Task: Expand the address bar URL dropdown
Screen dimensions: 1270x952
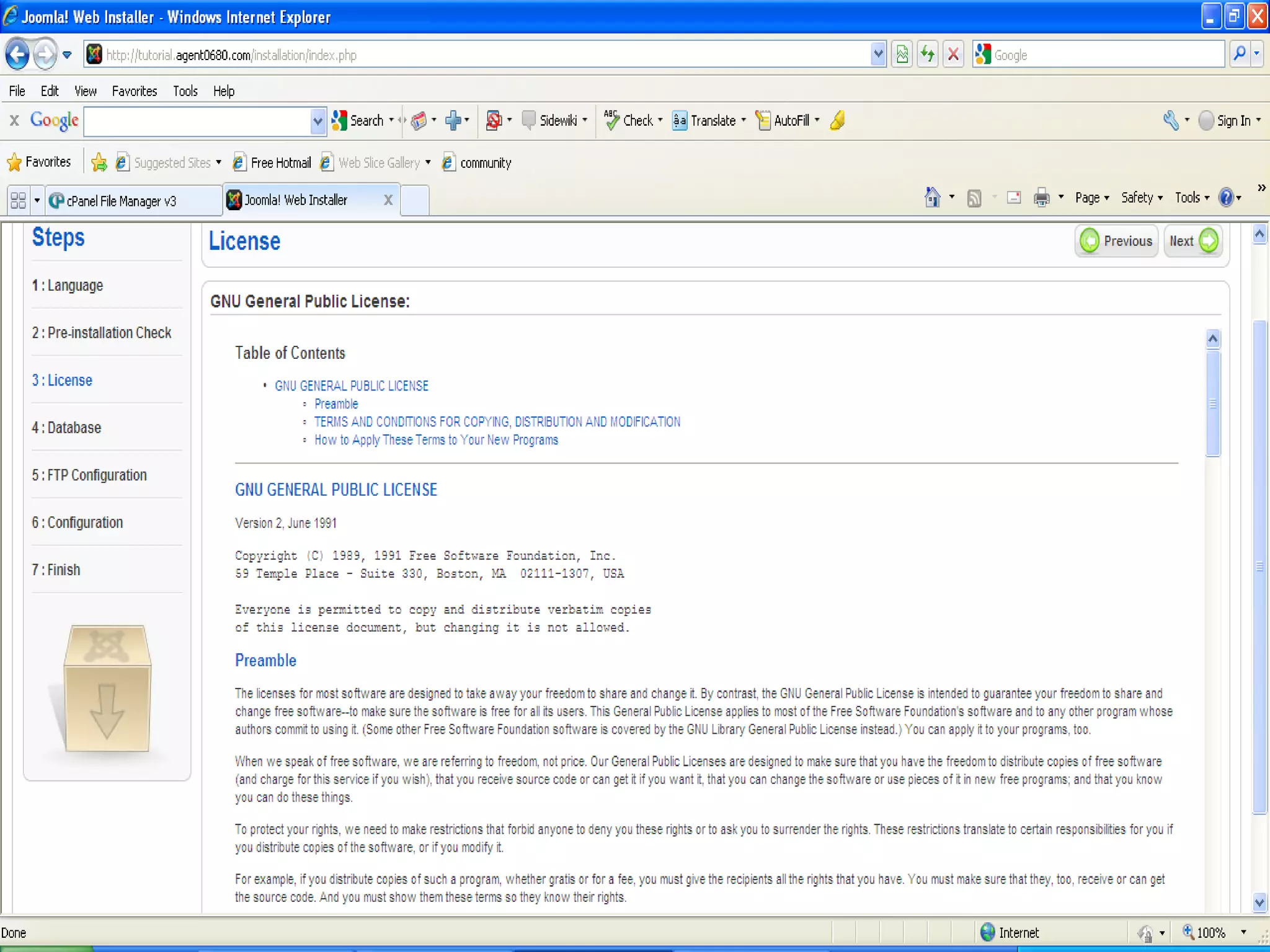Action: 877,55
